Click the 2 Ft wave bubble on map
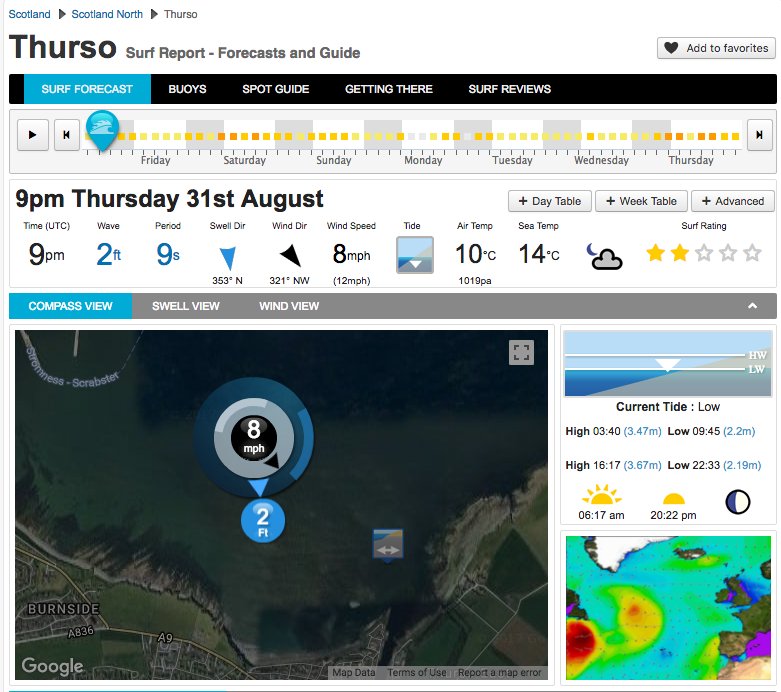781x692 pixels. coord(263,521)
